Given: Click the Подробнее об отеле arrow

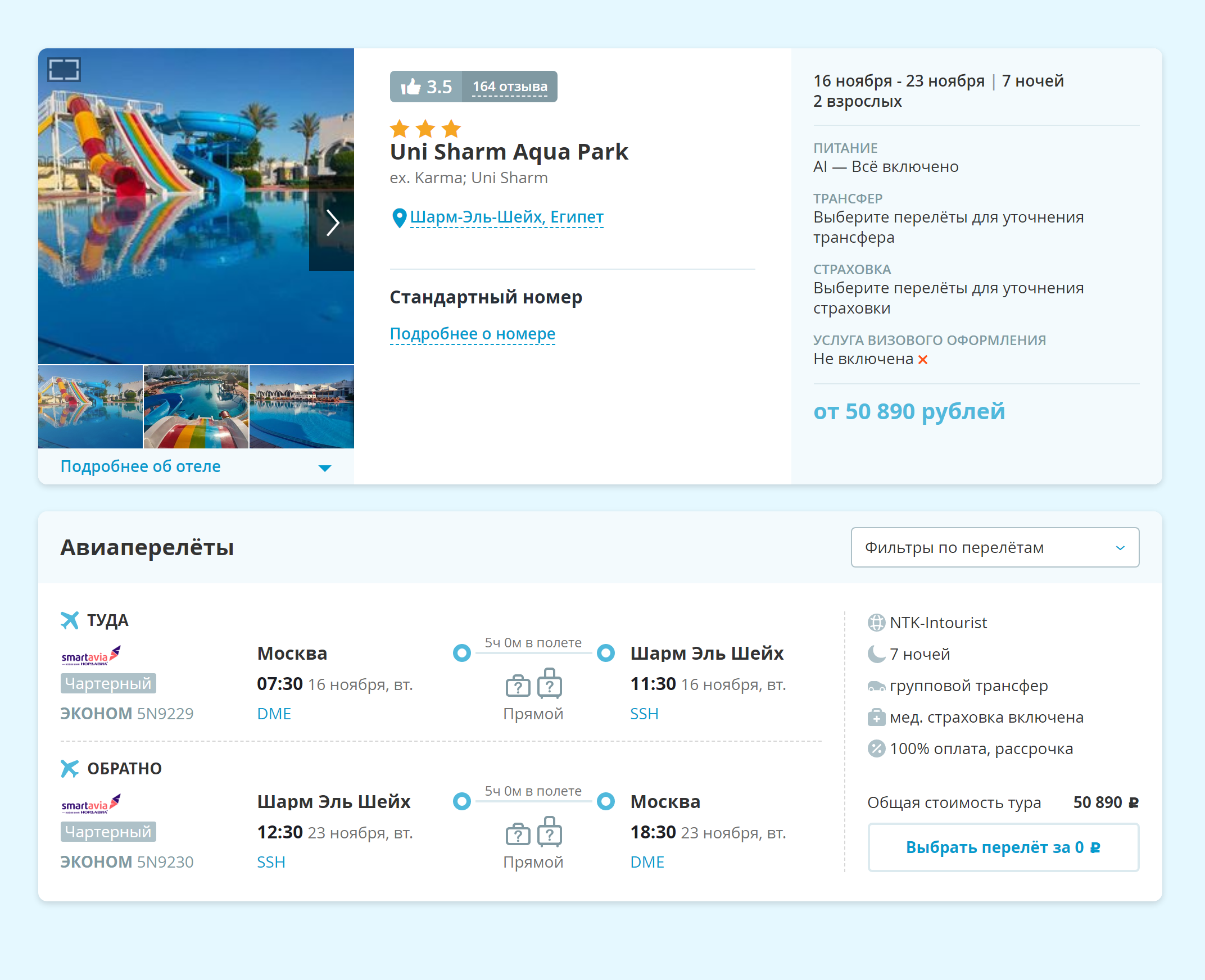Looking at the screenshot, I should [325, 468].
